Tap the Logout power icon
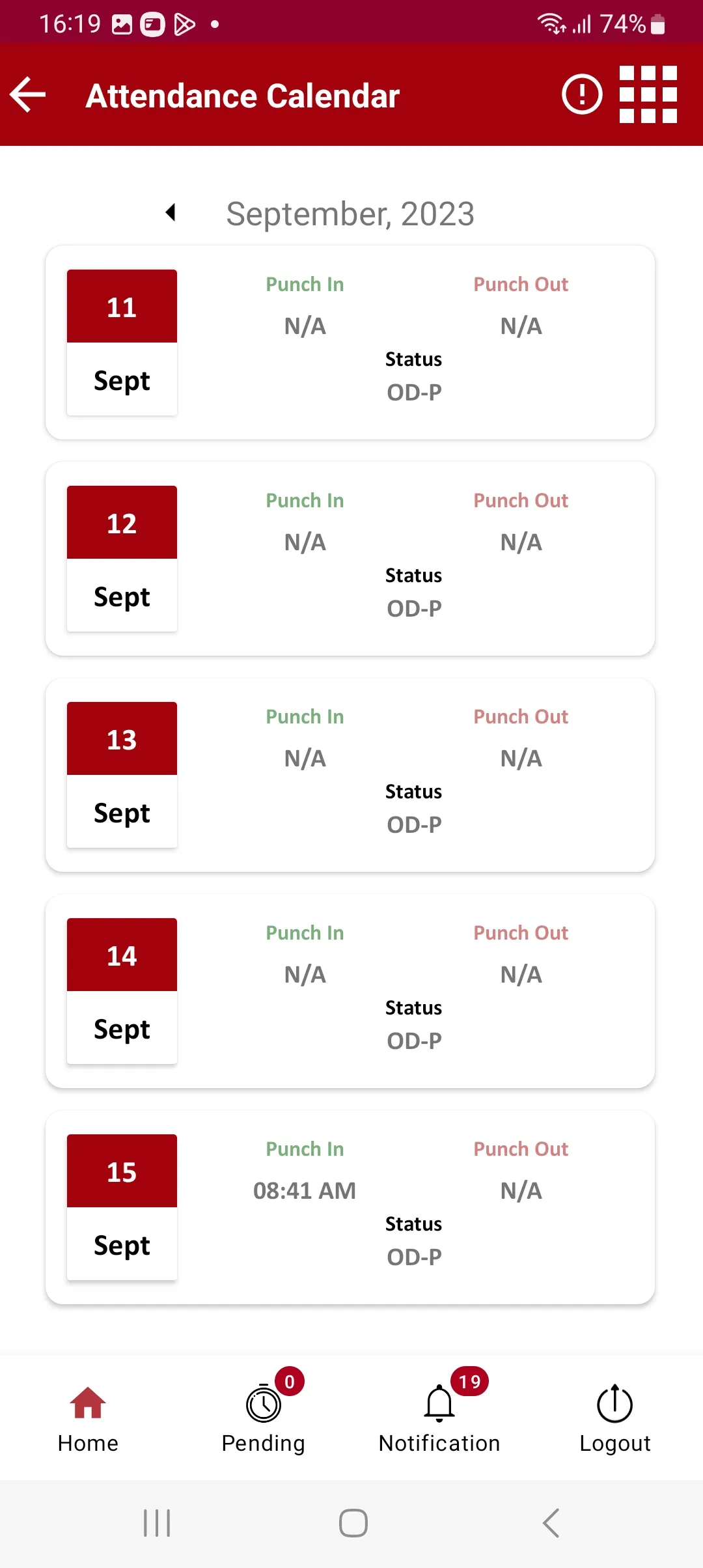Screen dimensions: 703x1568 615,1403
